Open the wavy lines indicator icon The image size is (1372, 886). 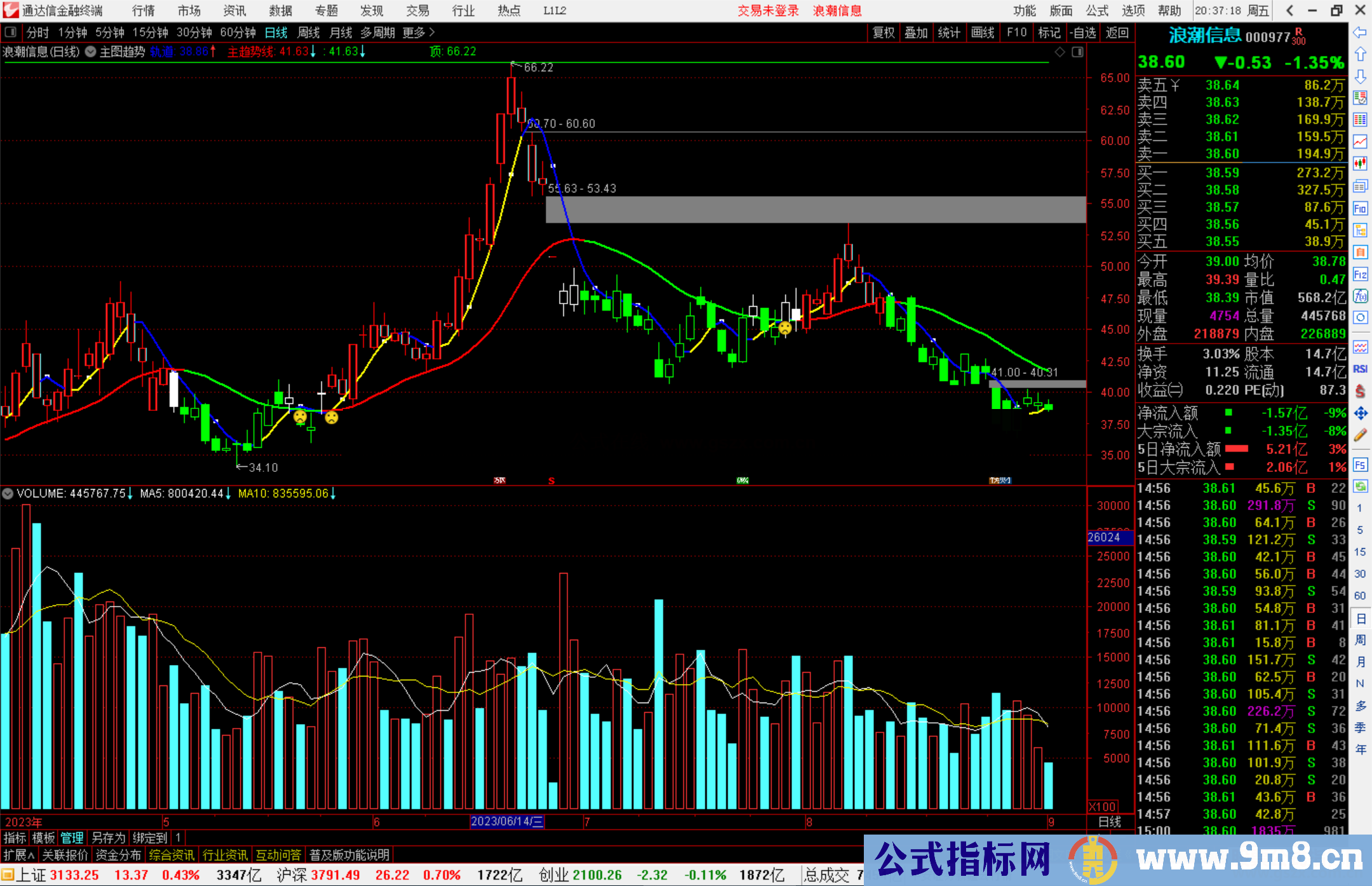[1360, 347]
